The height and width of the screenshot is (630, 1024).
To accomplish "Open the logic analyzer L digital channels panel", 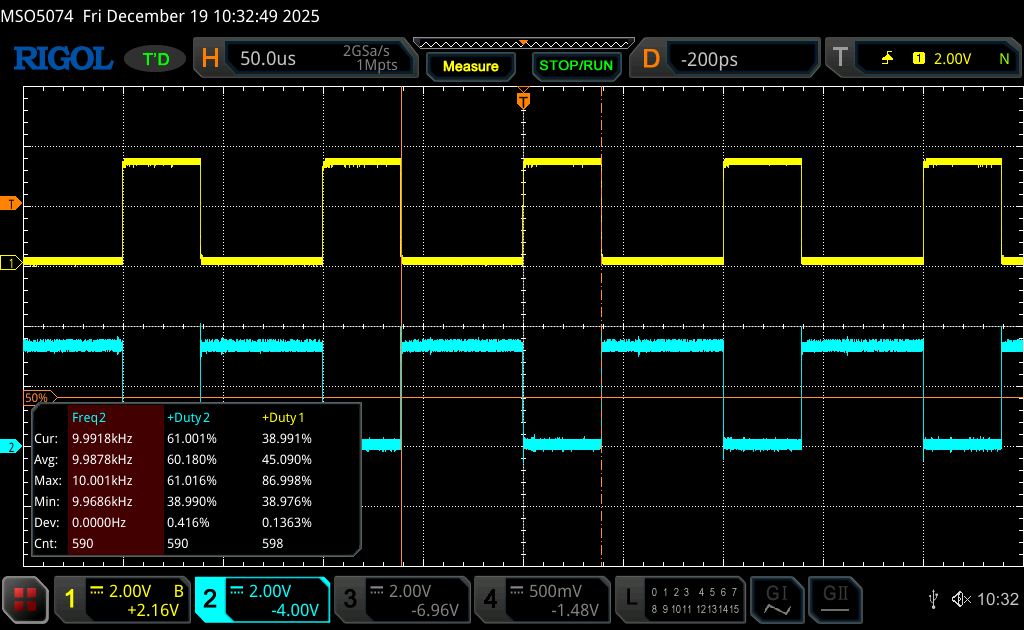I will pos(682,600).
